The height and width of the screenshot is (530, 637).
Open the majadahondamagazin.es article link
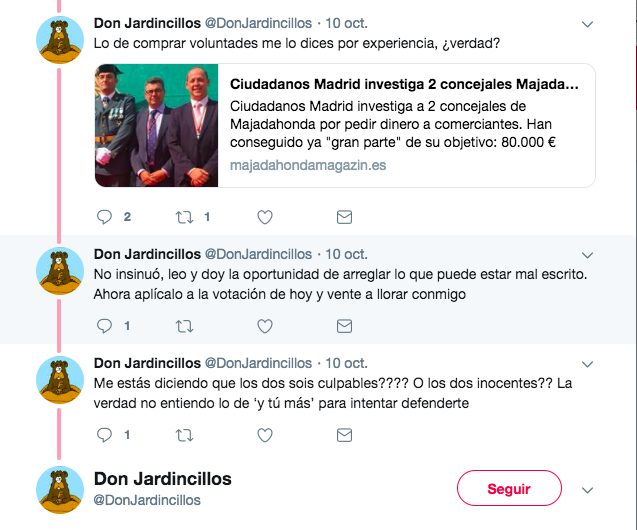click(x=308, y=165)
